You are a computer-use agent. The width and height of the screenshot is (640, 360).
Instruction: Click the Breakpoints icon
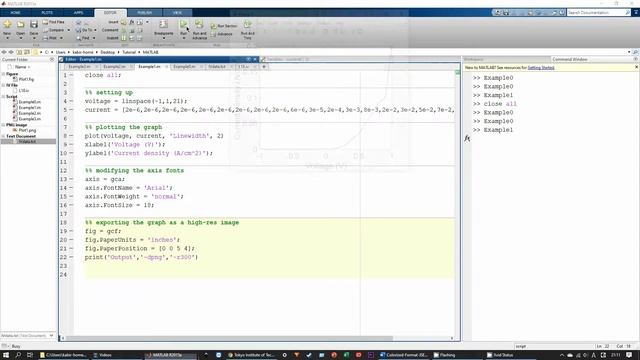(163, 24)
